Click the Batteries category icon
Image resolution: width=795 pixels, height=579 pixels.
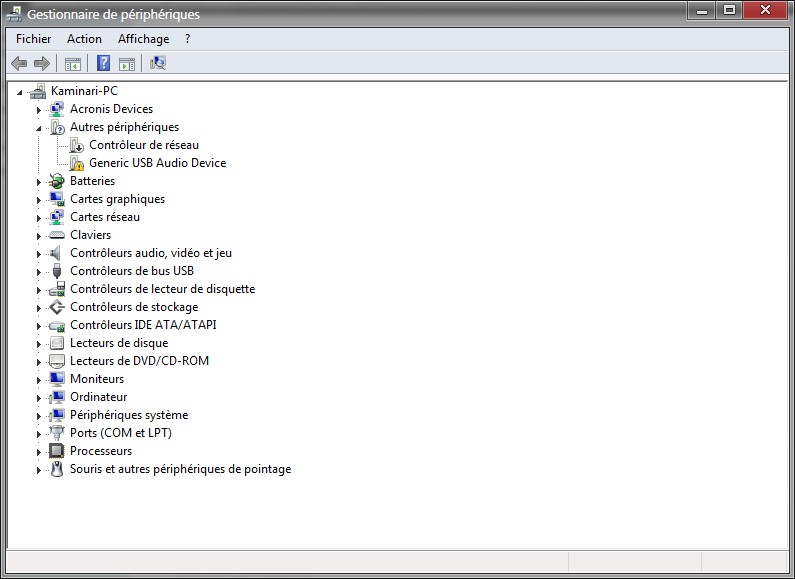tap(57, 181)
